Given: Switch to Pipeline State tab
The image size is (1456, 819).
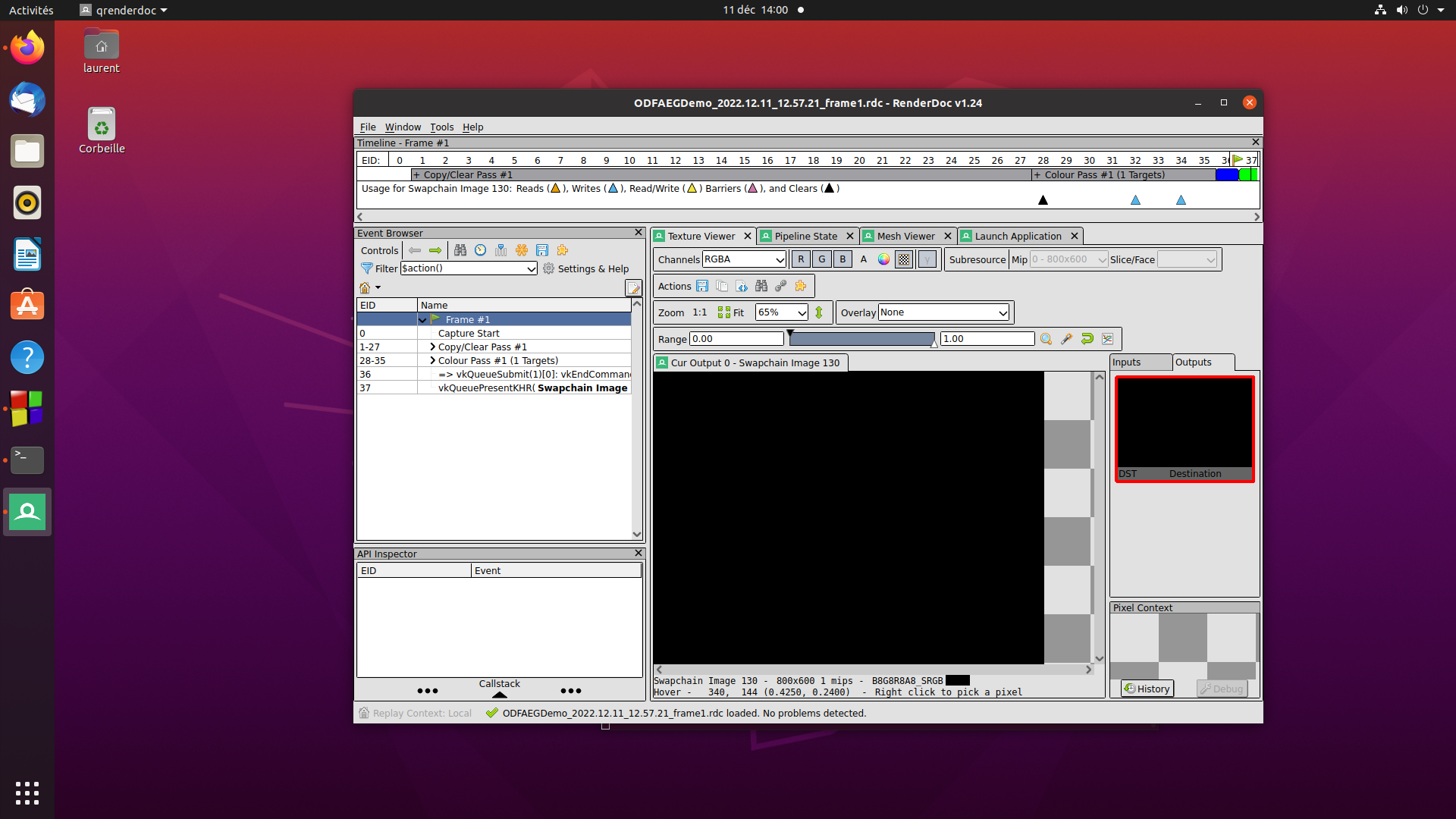Looking at the screenshot, I should [x=805, y=236].
